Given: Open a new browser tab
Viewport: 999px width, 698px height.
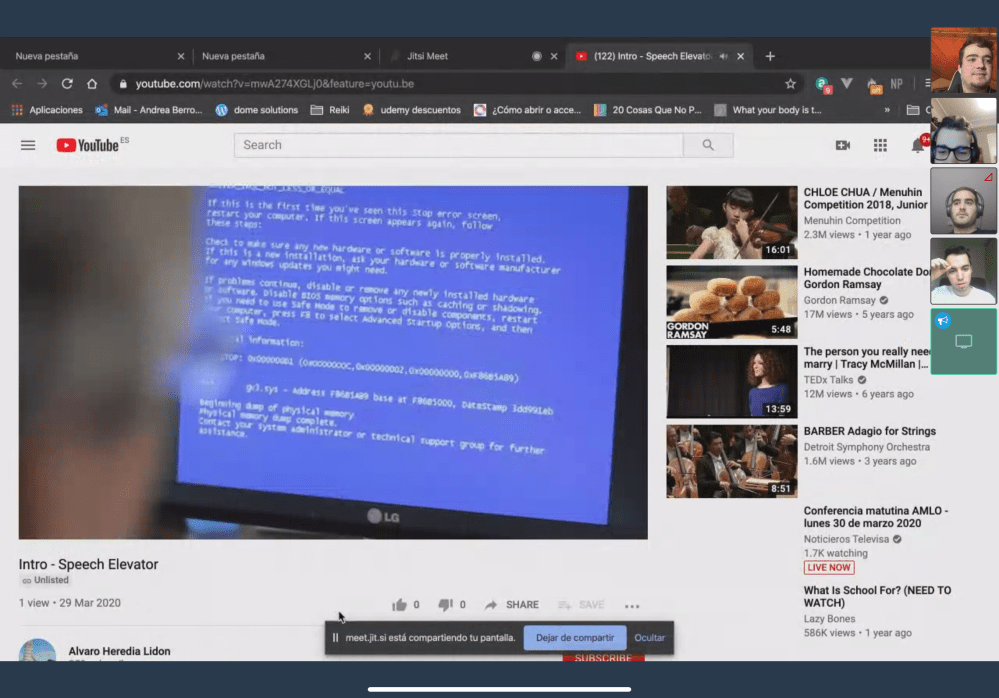Looking at the screenshot, I should pyautogui.click(x=770, y=56).
